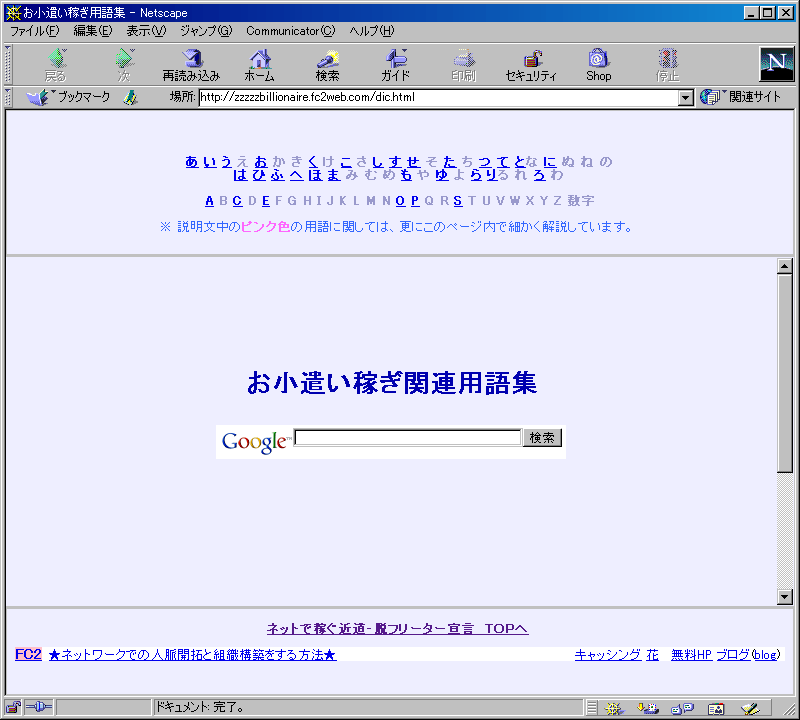The image size is (800, 720).
Task: Collapse the navigation toolbar handle
Action: click(x=8, y=64)
